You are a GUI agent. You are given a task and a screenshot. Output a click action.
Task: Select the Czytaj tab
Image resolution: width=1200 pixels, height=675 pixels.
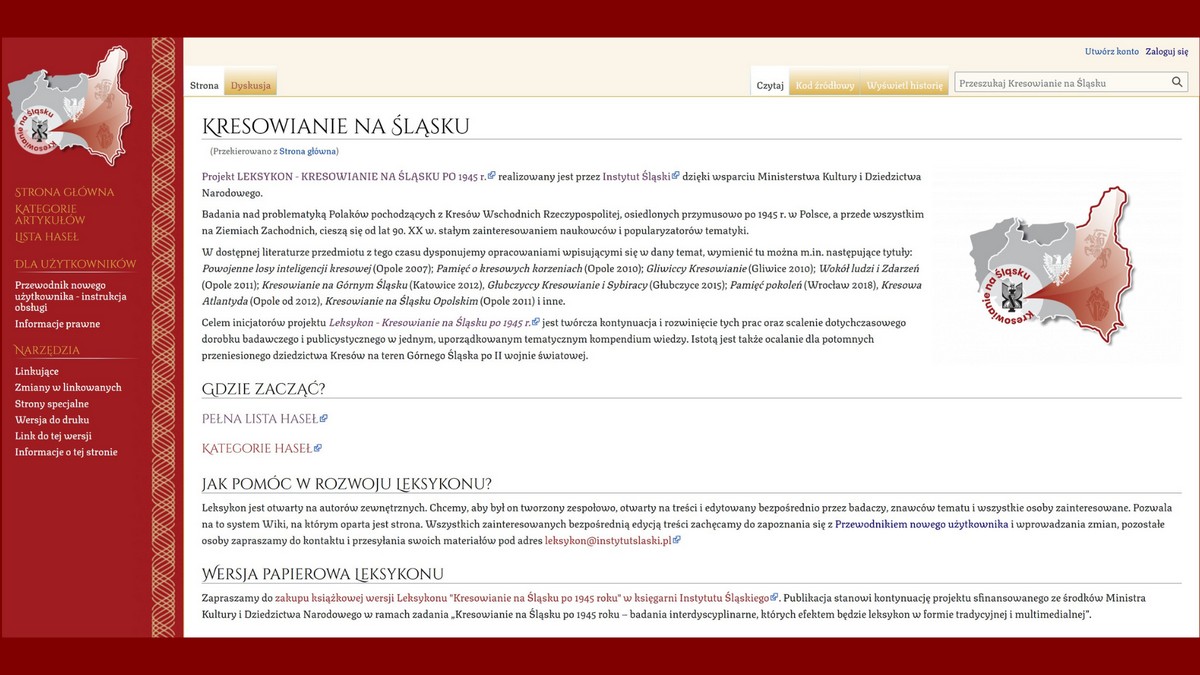[770, 86]
